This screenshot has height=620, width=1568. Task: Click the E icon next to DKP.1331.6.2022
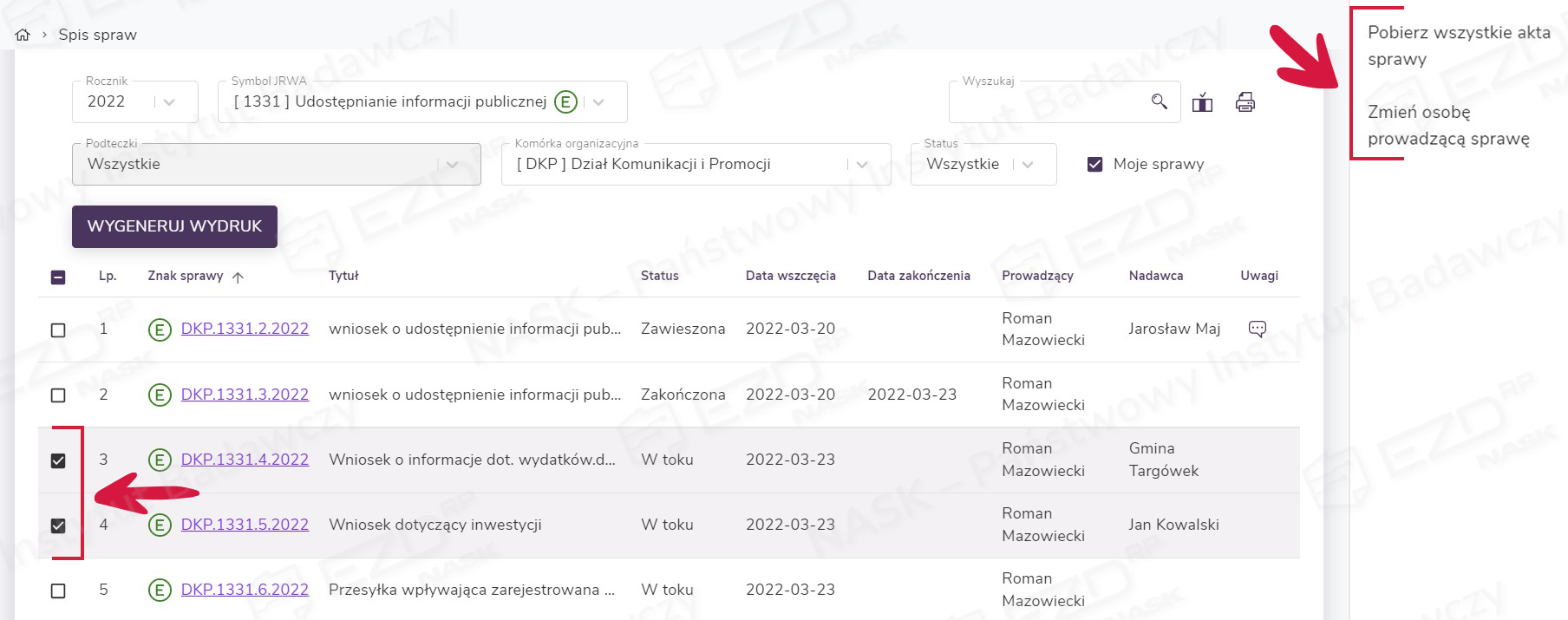[160, 591]
